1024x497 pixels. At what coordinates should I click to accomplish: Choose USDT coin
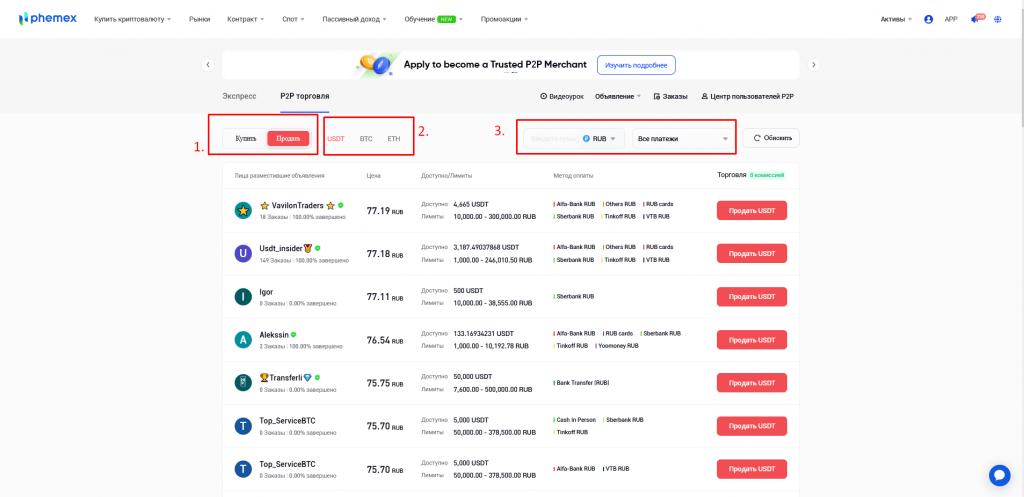click(x=336, y=139)
